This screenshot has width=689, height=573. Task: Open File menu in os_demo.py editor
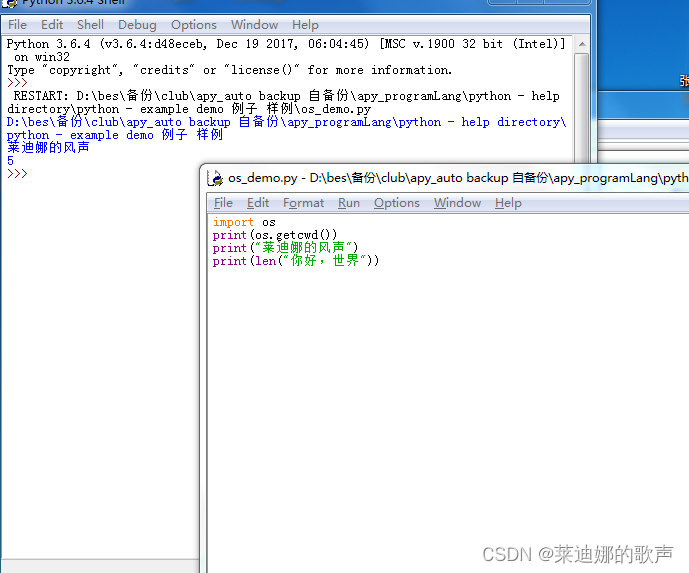tap(223, 203)
